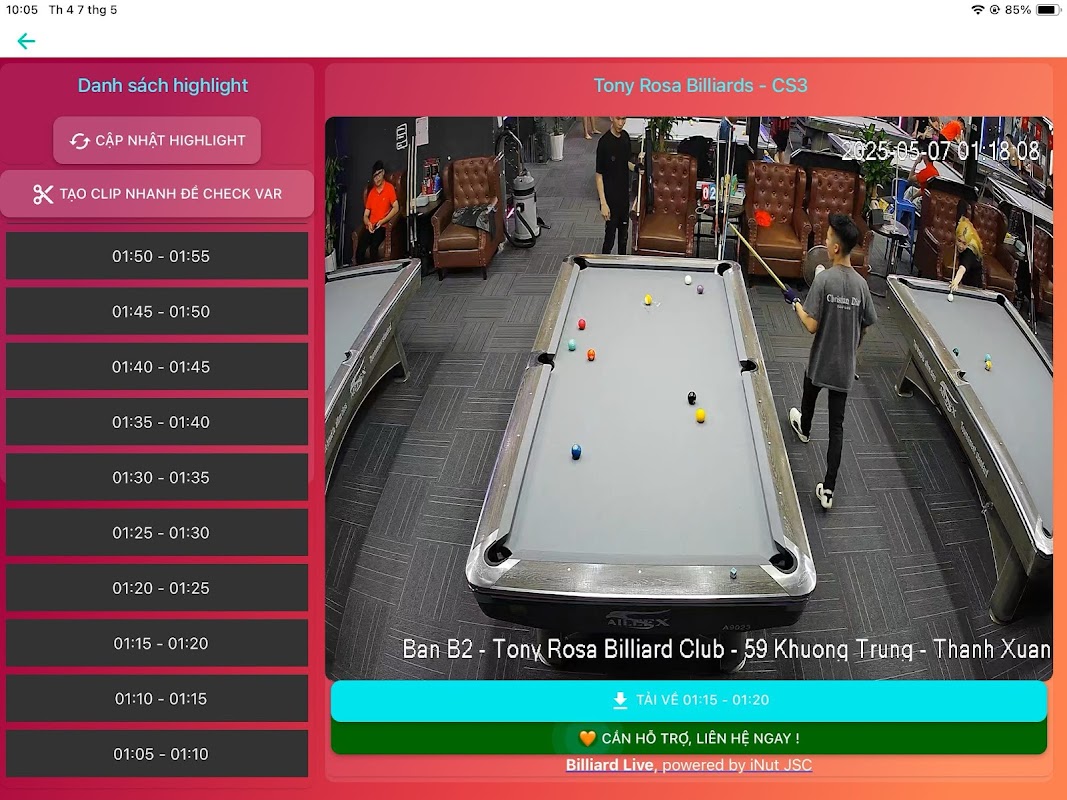Screen dimensions: 1067x800
Task: Open highlight 01:10 - 01:15
Action: point(157,699)
